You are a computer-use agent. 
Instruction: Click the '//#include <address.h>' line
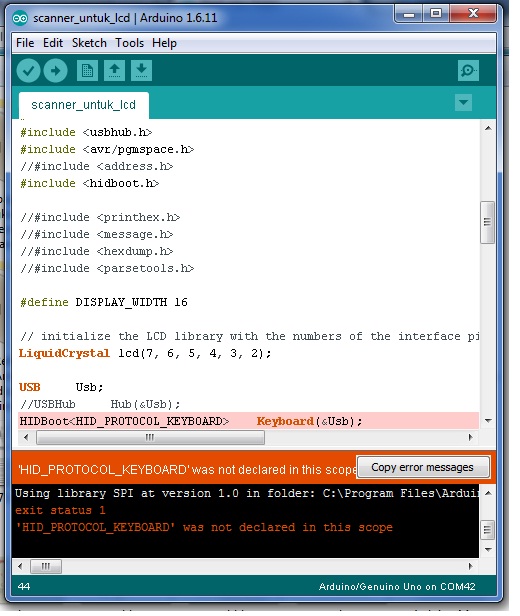click(x=97, y=167)
